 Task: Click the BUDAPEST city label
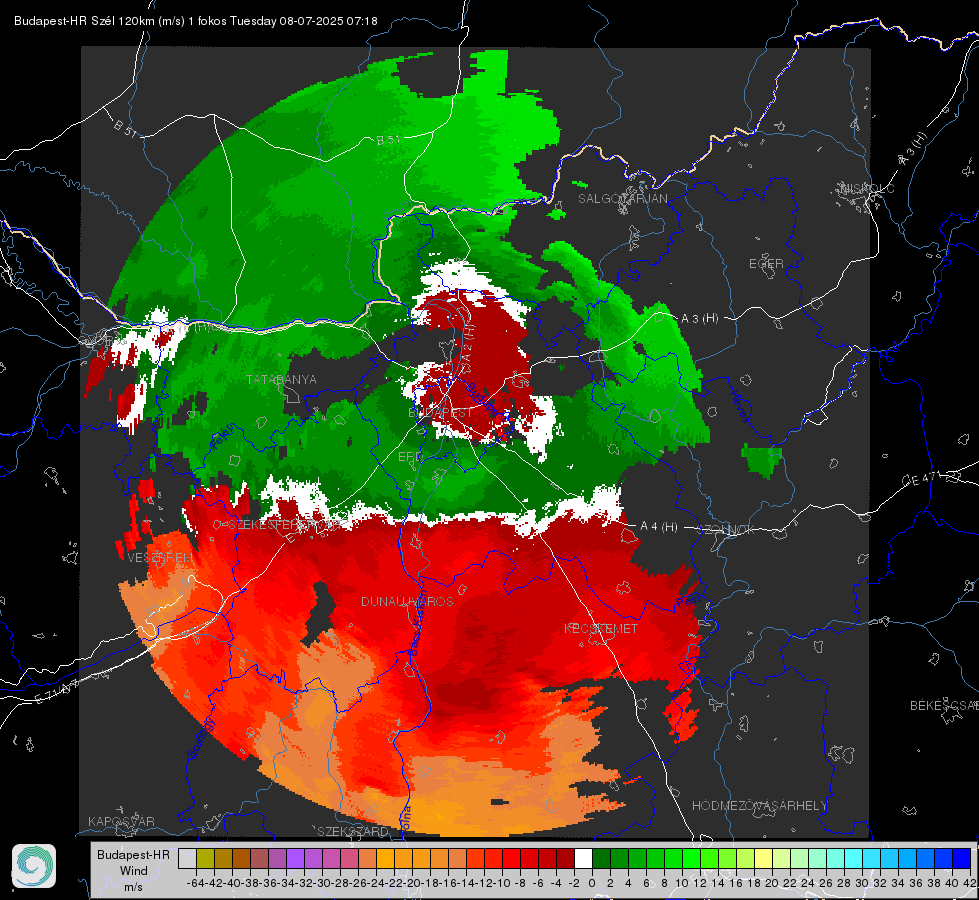(440, 412)
